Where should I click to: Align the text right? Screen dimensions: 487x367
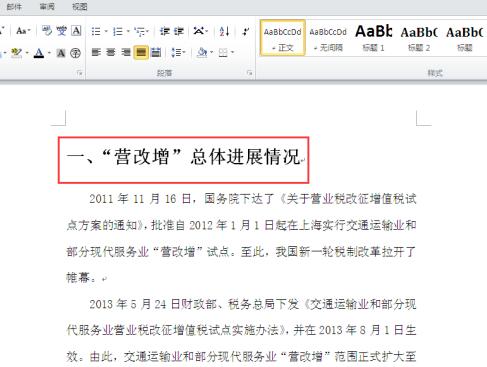126,52
